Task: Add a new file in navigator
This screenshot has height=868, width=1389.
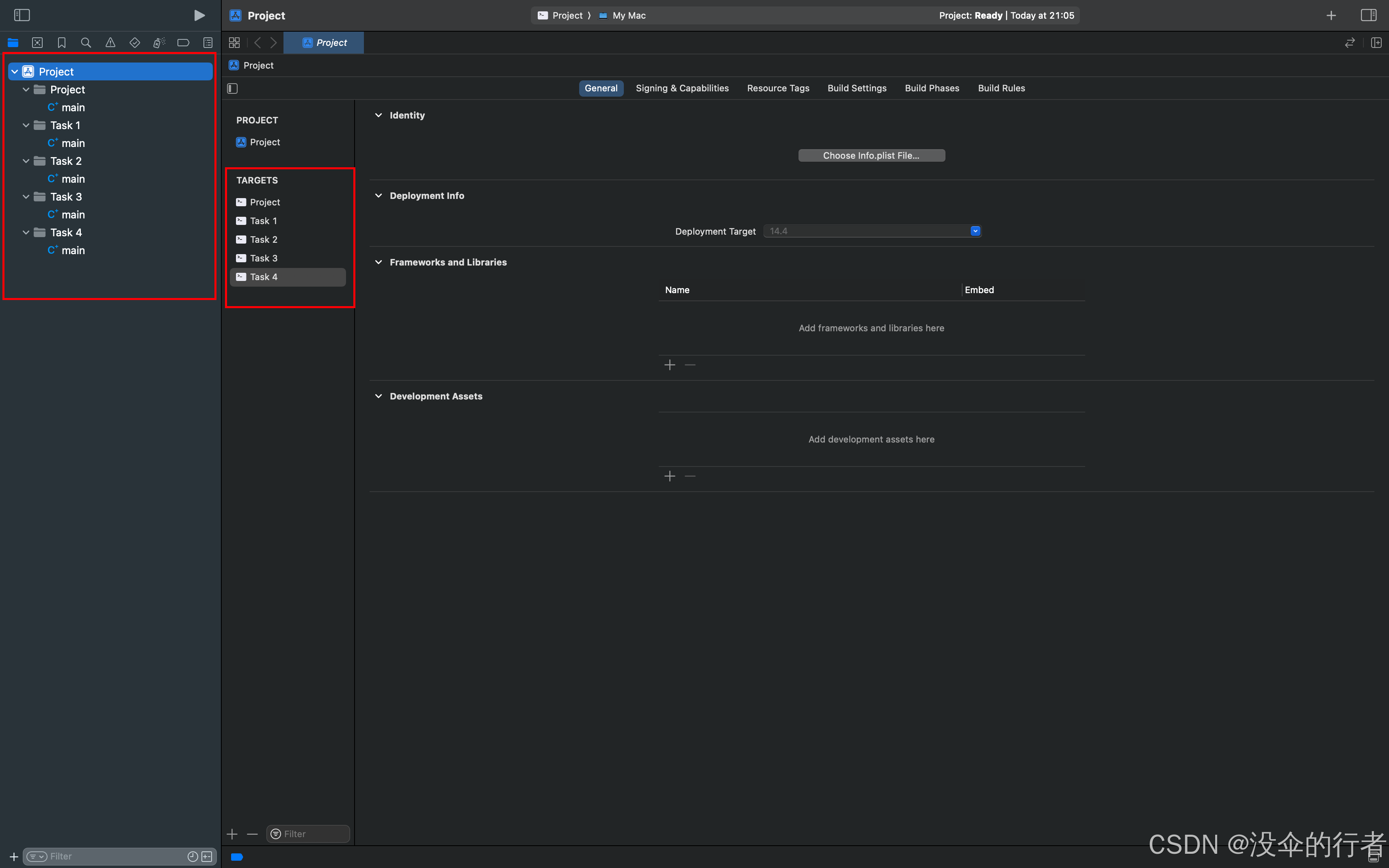Action: tap(14, 857)
